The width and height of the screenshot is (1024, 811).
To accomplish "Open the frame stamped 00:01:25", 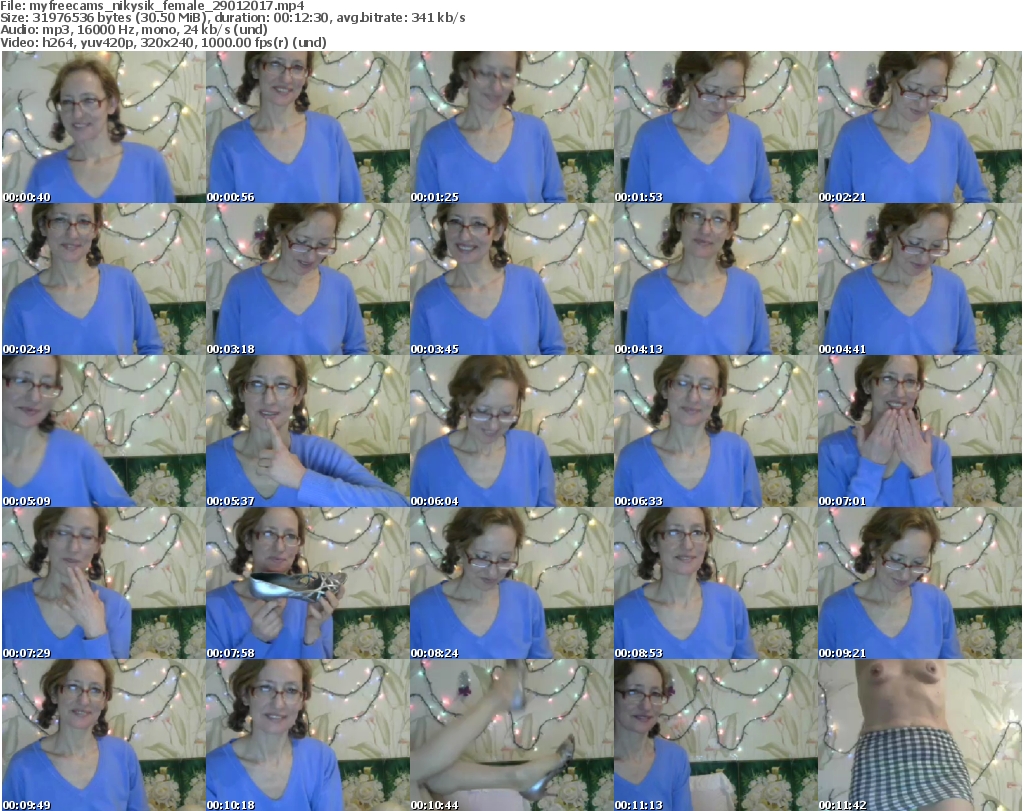I will pyautogui.click(x=511, y=127).
